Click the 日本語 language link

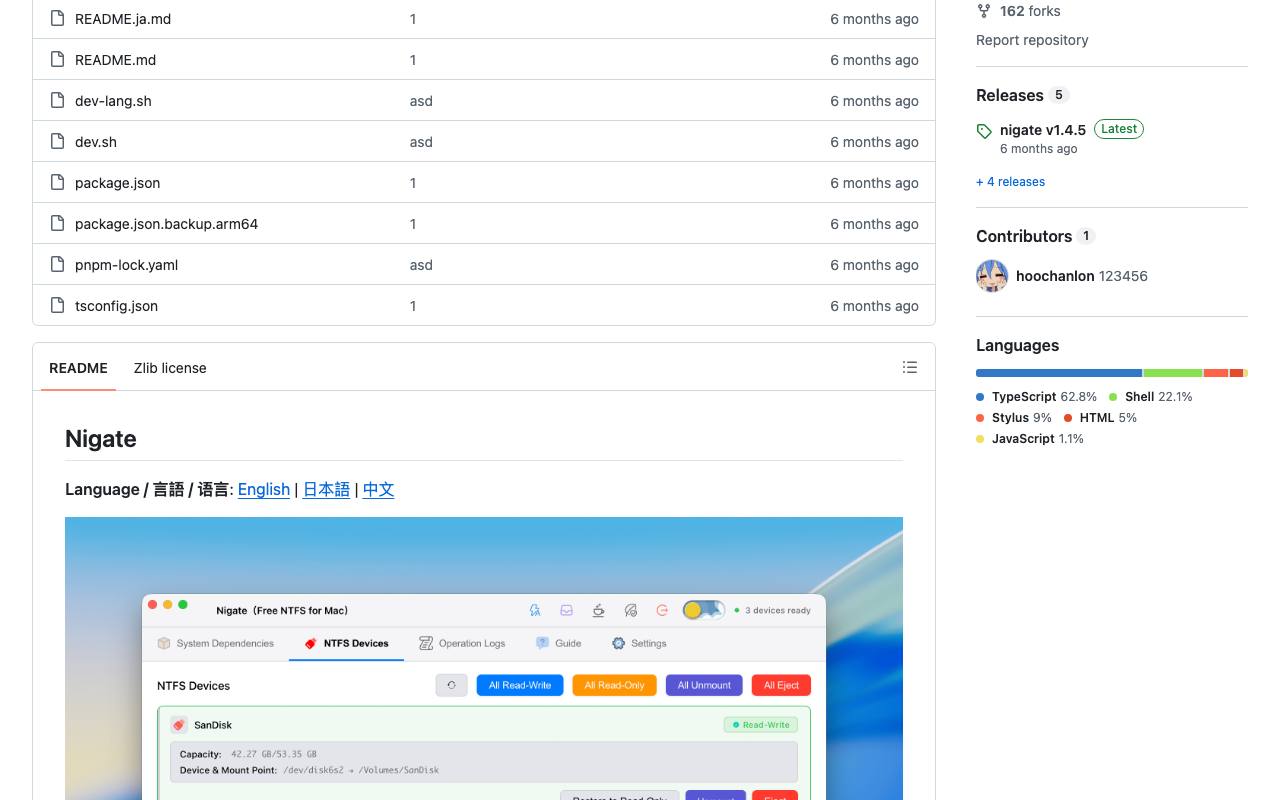326,489
